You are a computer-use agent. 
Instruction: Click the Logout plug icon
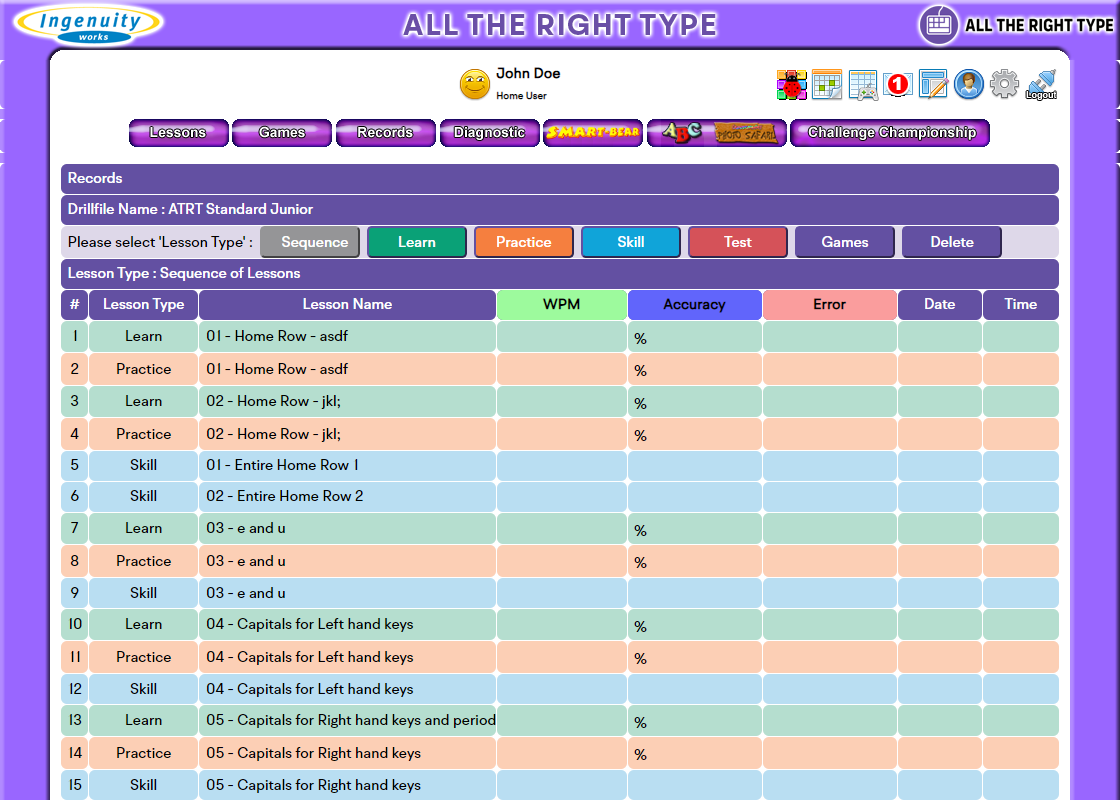click(1041, 85)
